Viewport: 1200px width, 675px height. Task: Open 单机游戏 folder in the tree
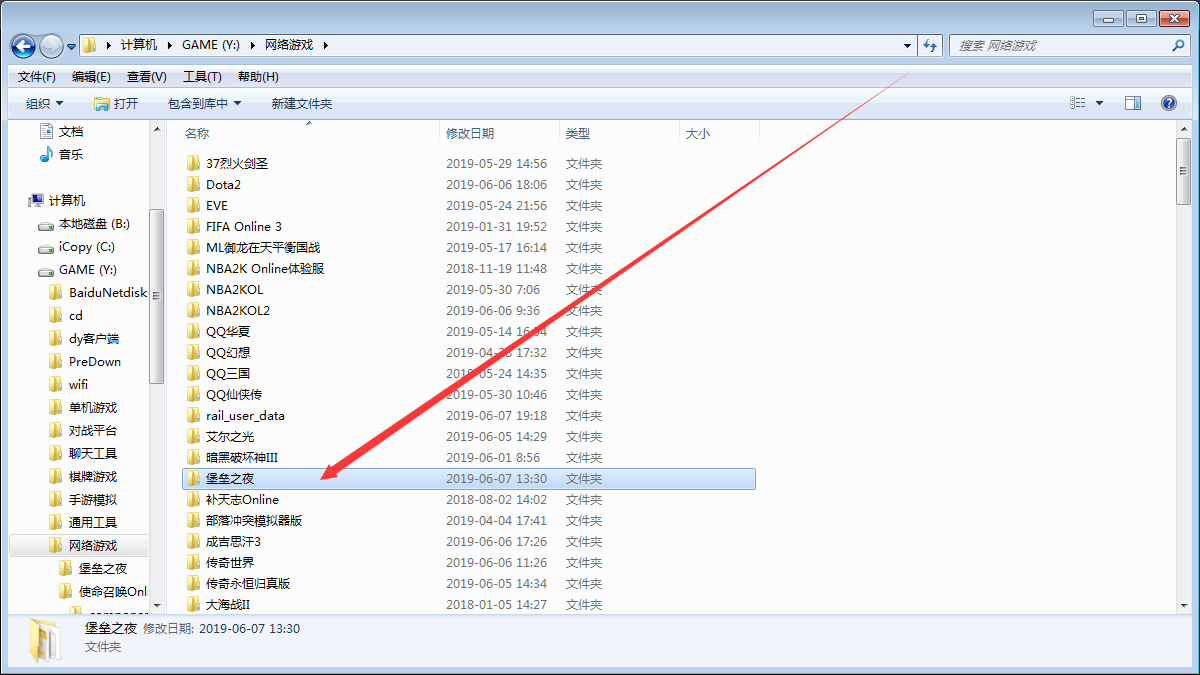click(x=92, y=408)
